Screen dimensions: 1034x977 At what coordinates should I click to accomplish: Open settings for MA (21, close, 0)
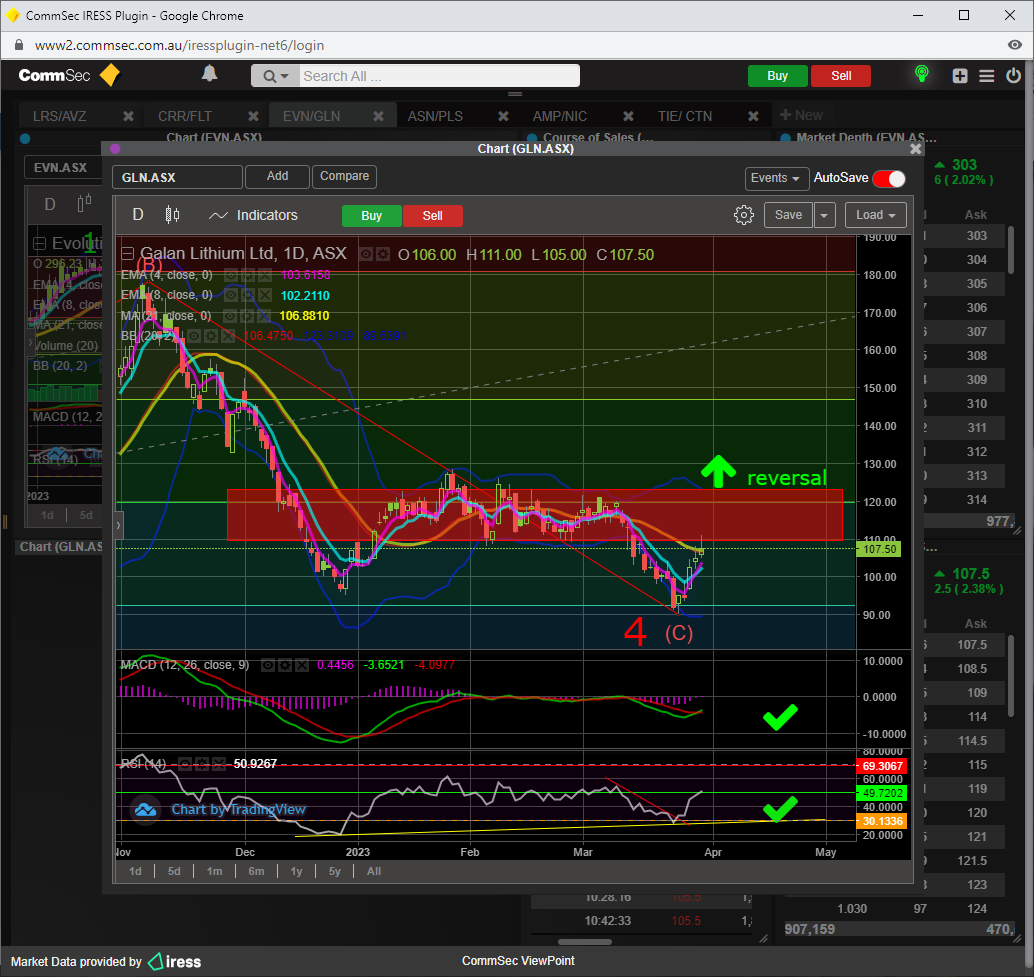coord(247,316)
